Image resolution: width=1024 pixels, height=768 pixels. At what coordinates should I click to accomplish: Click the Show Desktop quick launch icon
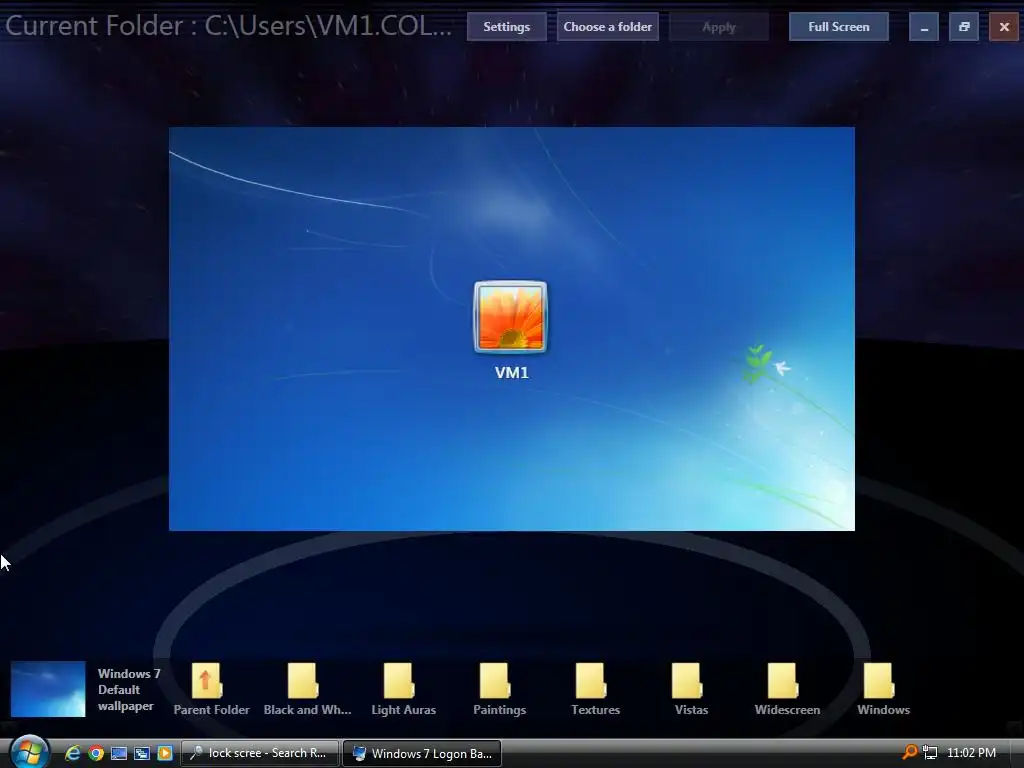[x=119, y=753]
